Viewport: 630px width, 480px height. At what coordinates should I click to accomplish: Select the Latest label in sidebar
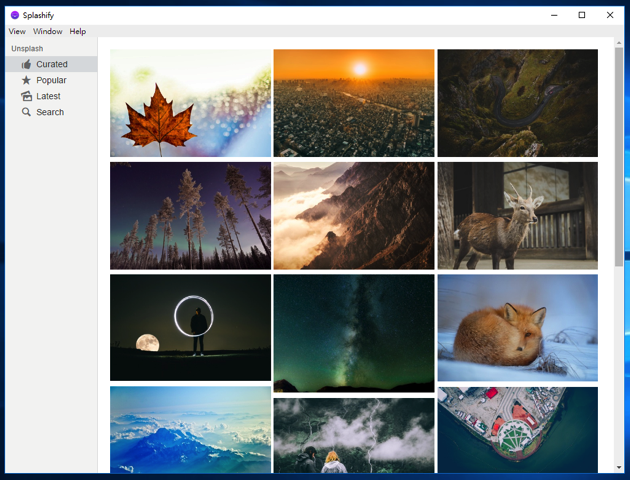[x=48, y=96]
